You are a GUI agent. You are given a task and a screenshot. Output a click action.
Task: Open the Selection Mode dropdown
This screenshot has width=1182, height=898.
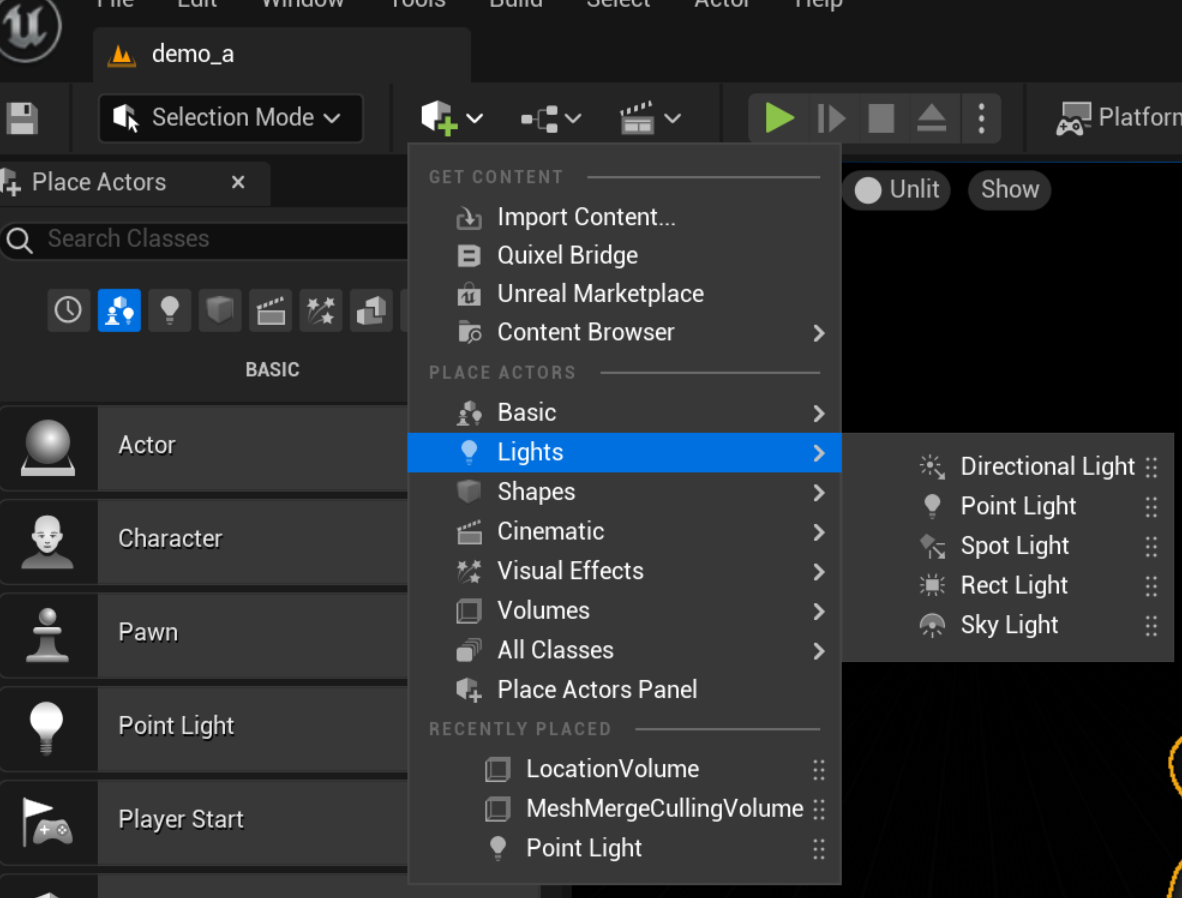pos(231,118)
